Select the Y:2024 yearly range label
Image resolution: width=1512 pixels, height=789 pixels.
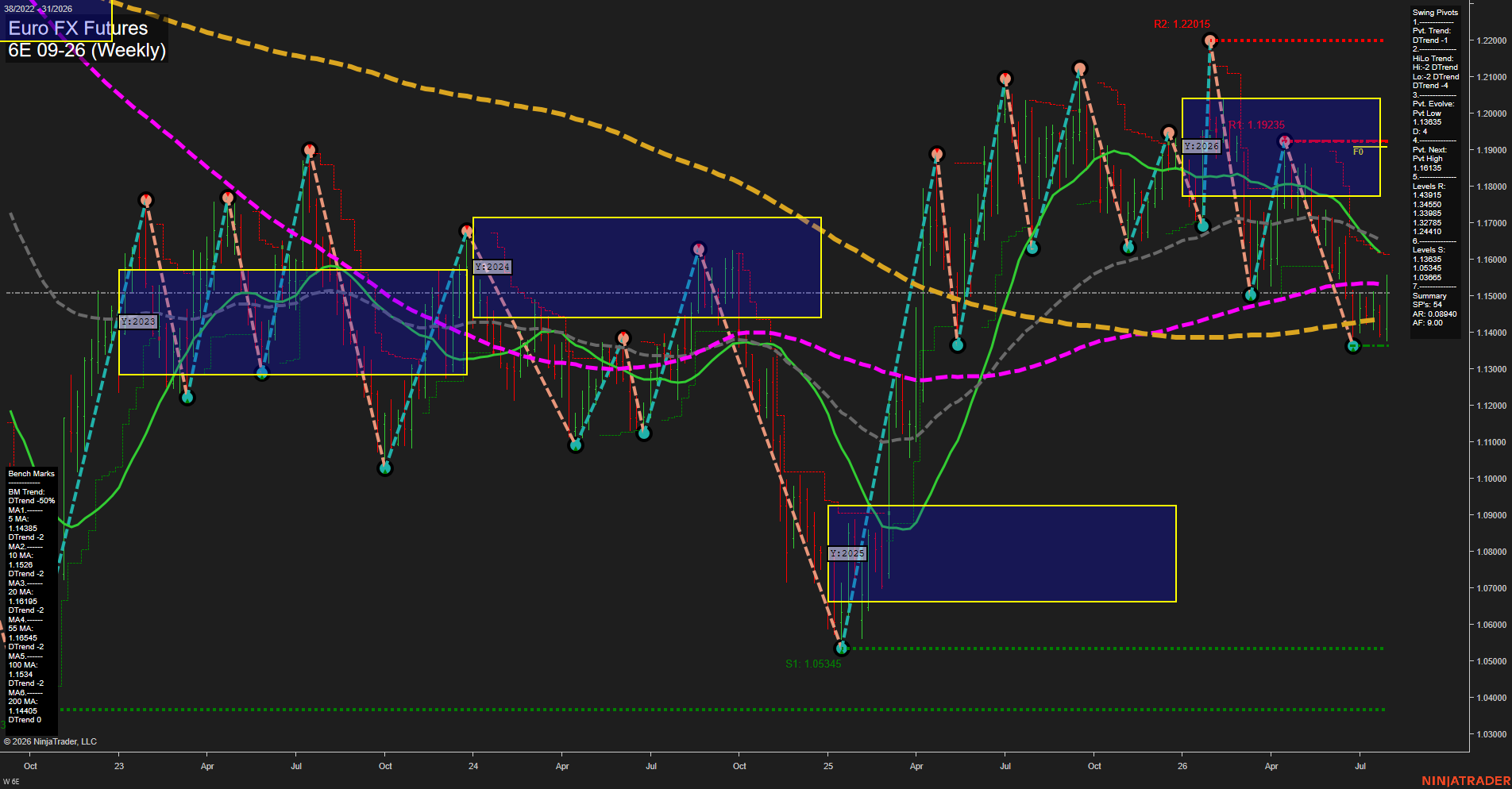click(x=492, y=267)
